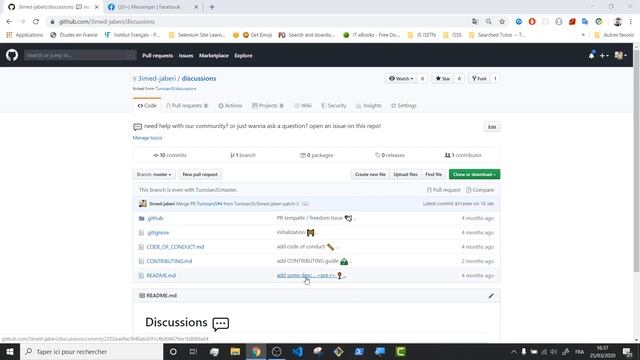
Task: Open the .gitignore file
Action: pyautogui.click(x=158, y=233)
